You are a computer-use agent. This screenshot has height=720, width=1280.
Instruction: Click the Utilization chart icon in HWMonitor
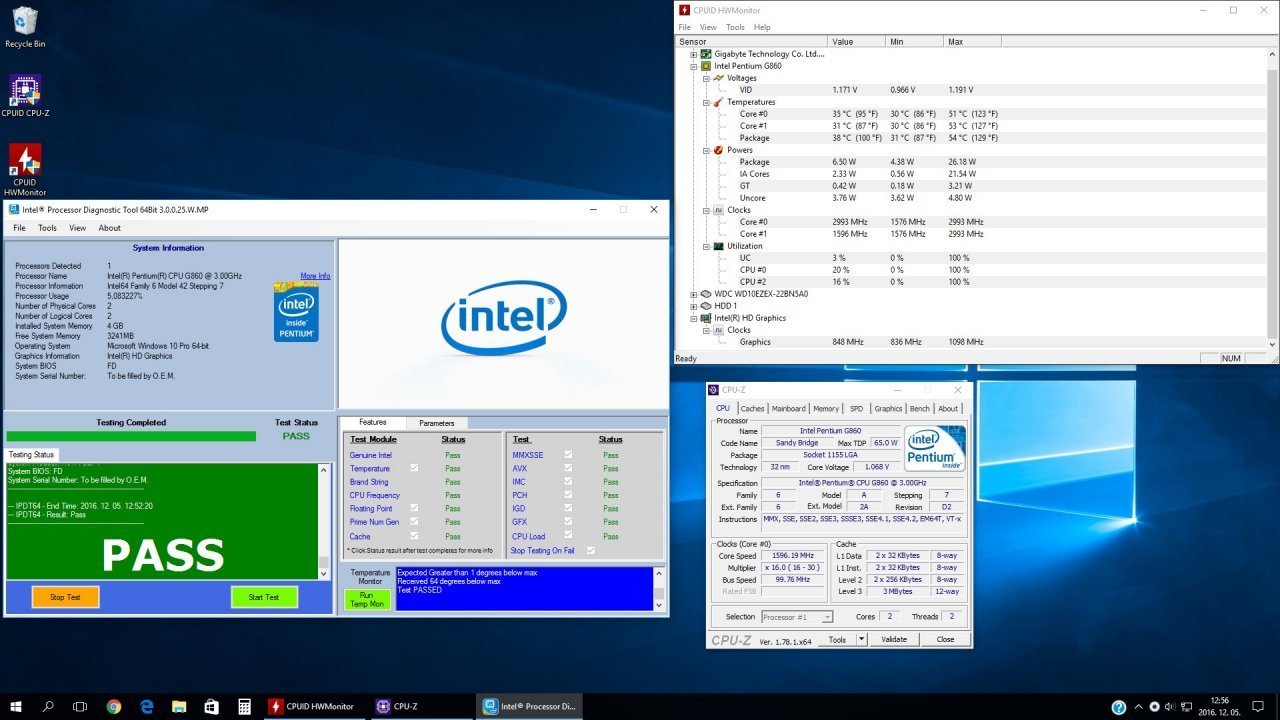coord(718,246)
